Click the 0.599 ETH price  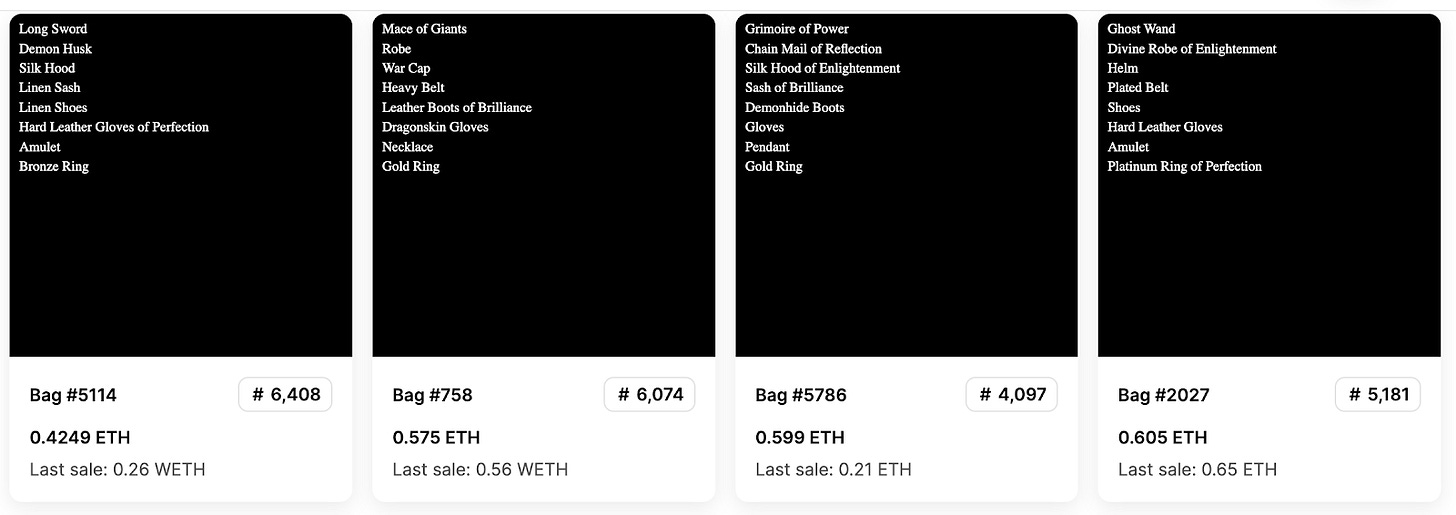pos(799,437)
